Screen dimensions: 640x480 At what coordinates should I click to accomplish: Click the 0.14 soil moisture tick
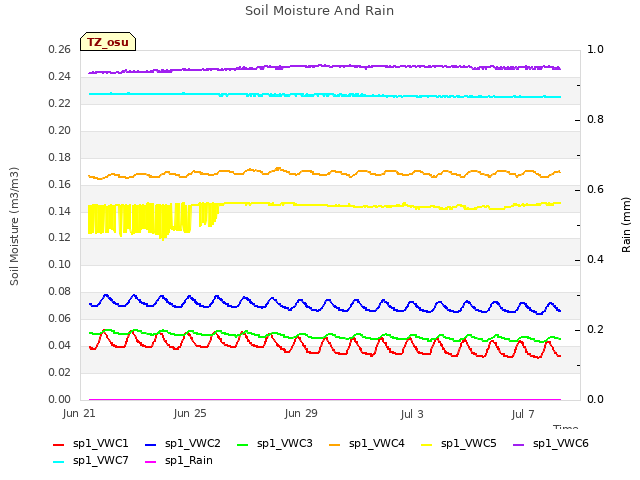[60, 211]
